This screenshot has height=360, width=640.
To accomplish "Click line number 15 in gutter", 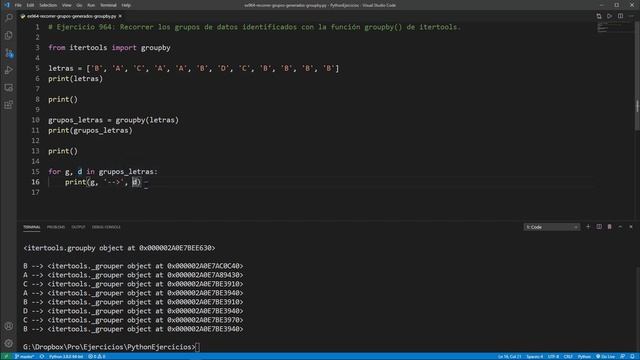I will 36,171.
